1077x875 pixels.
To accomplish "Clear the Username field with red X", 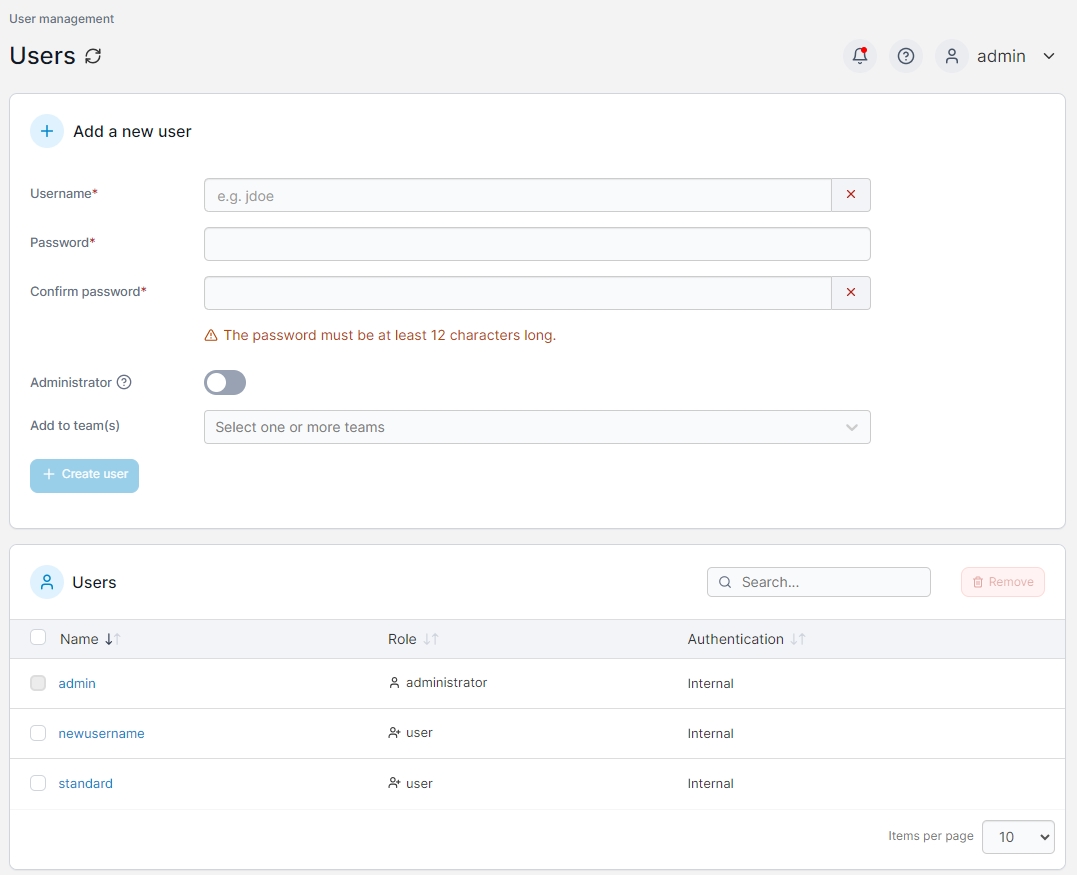I will (x=851, y=195).
